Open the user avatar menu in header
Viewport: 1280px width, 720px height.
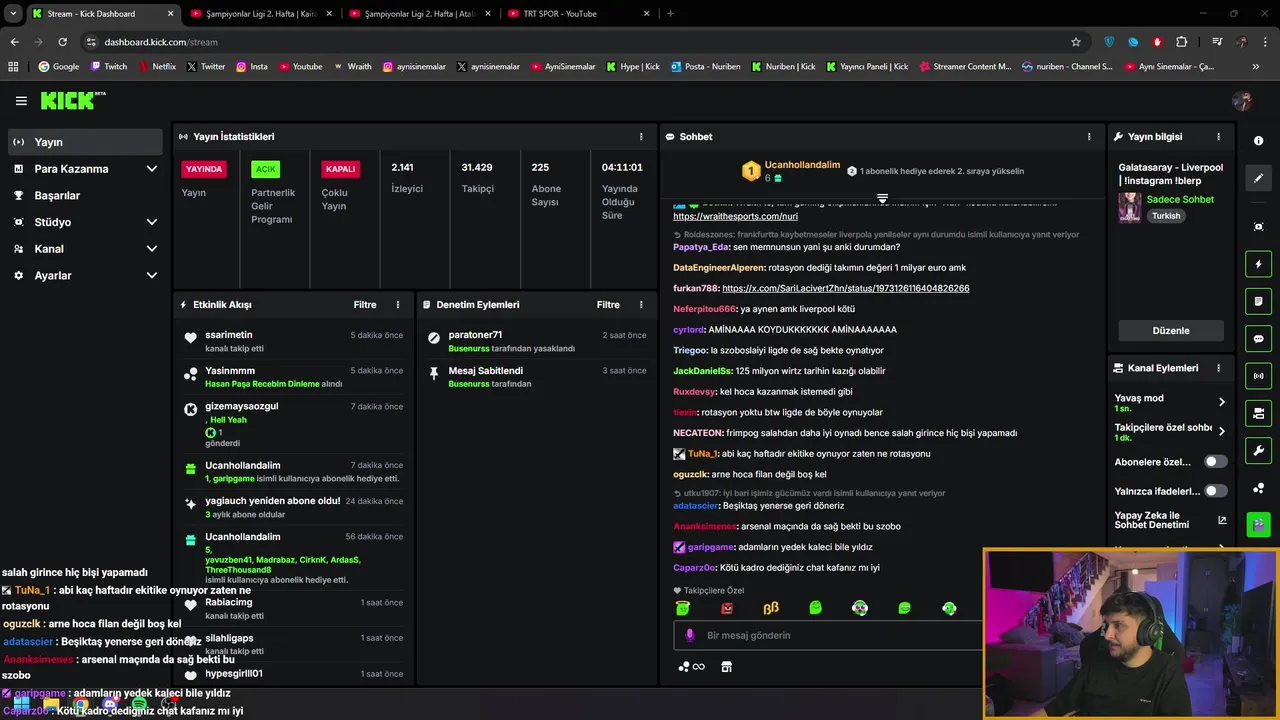click(x=1242, y=101)
